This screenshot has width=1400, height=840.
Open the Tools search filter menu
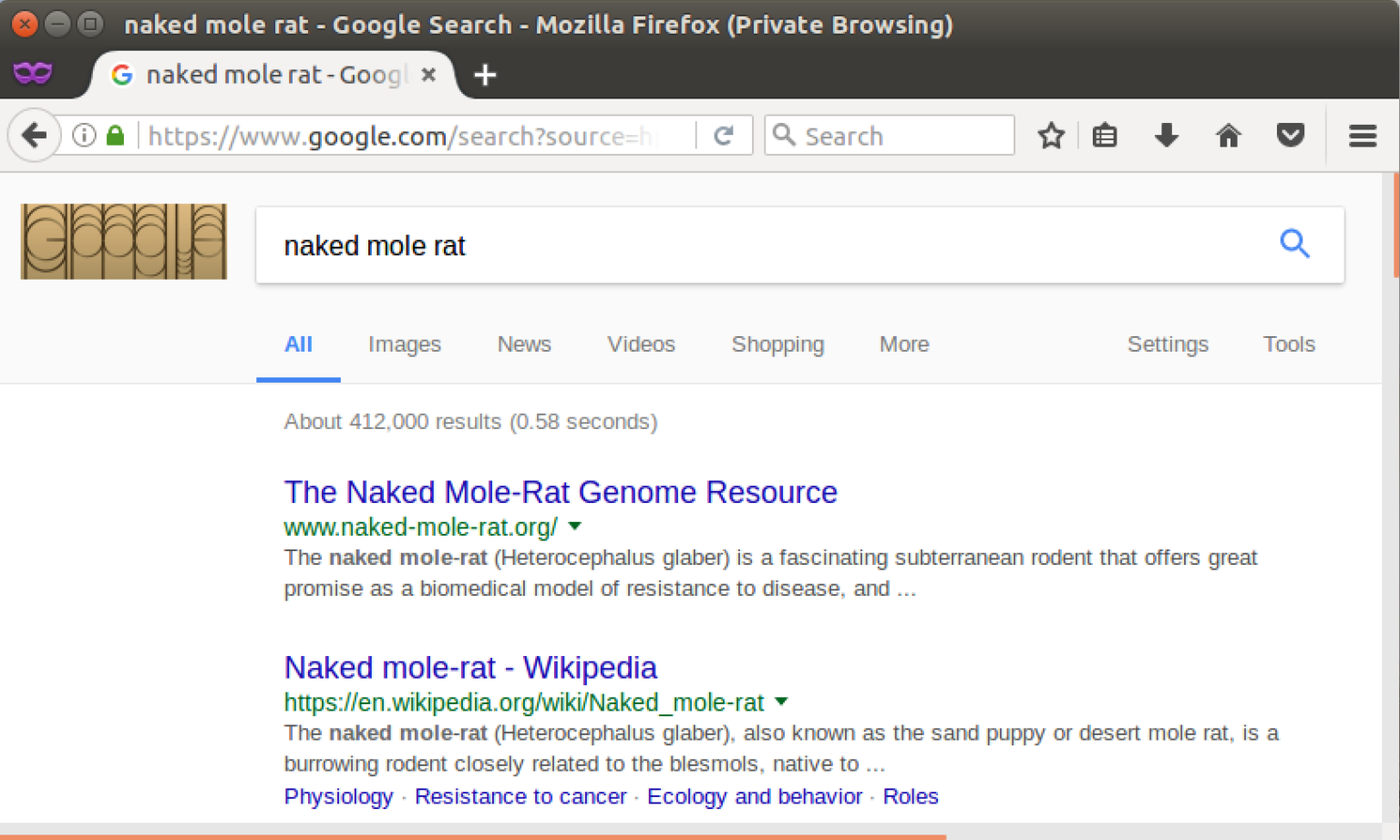pos(1289,344)
